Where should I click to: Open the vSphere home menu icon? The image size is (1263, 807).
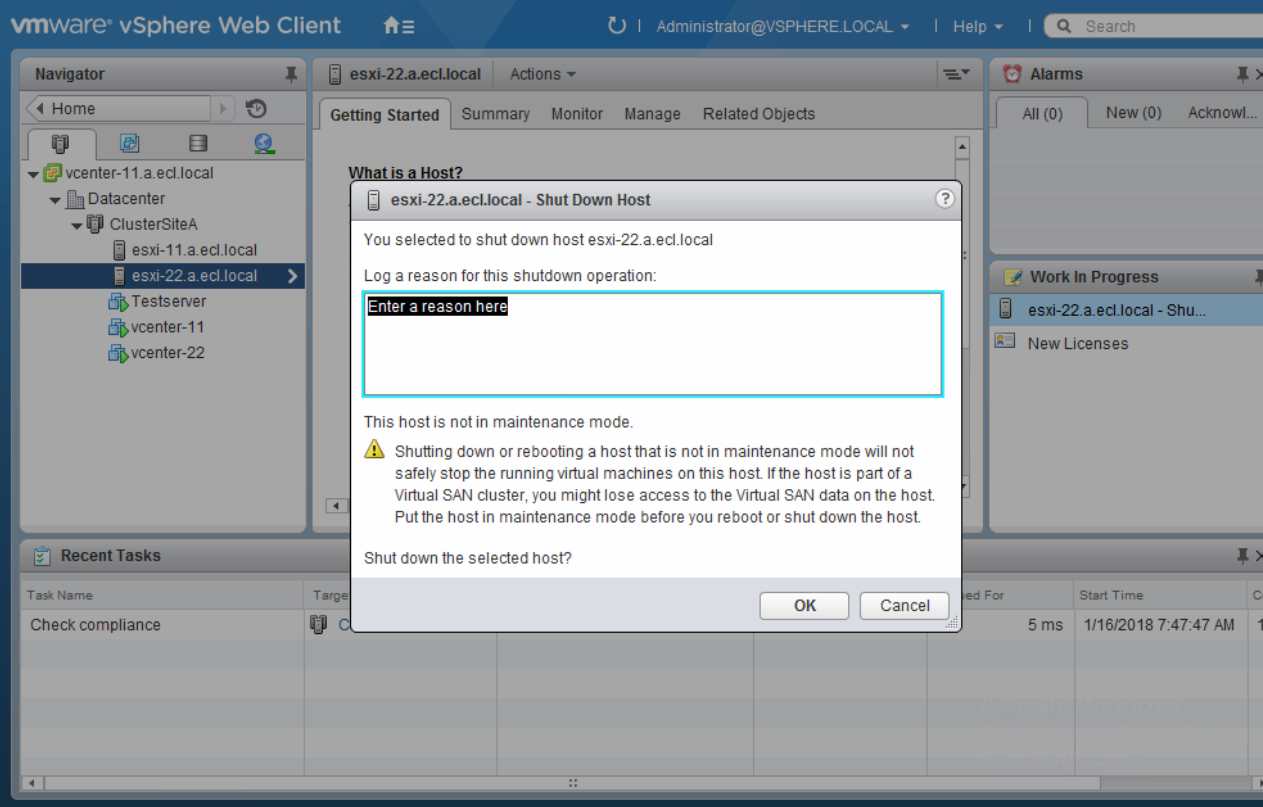(x=399, y=26)
